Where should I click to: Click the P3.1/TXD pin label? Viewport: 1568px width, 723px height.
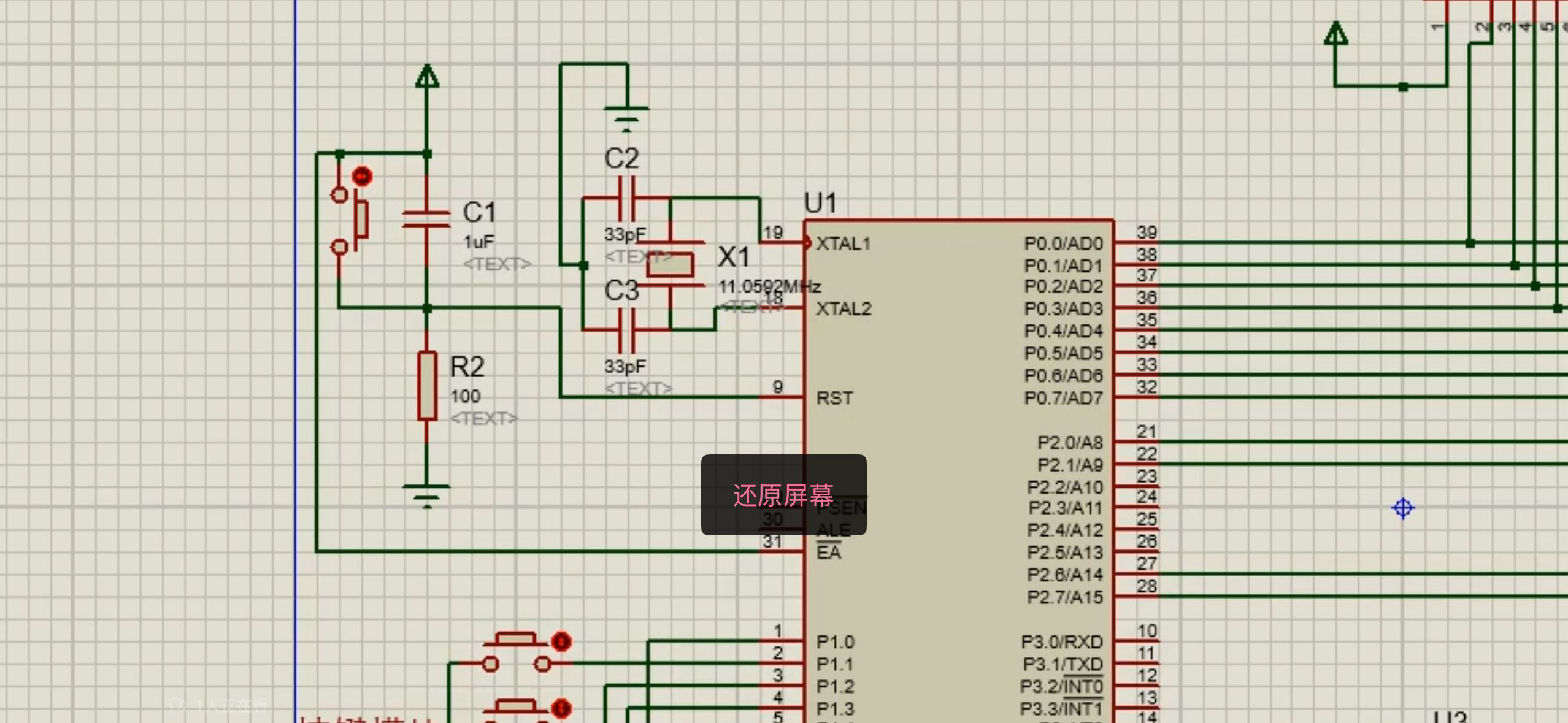1063,664
